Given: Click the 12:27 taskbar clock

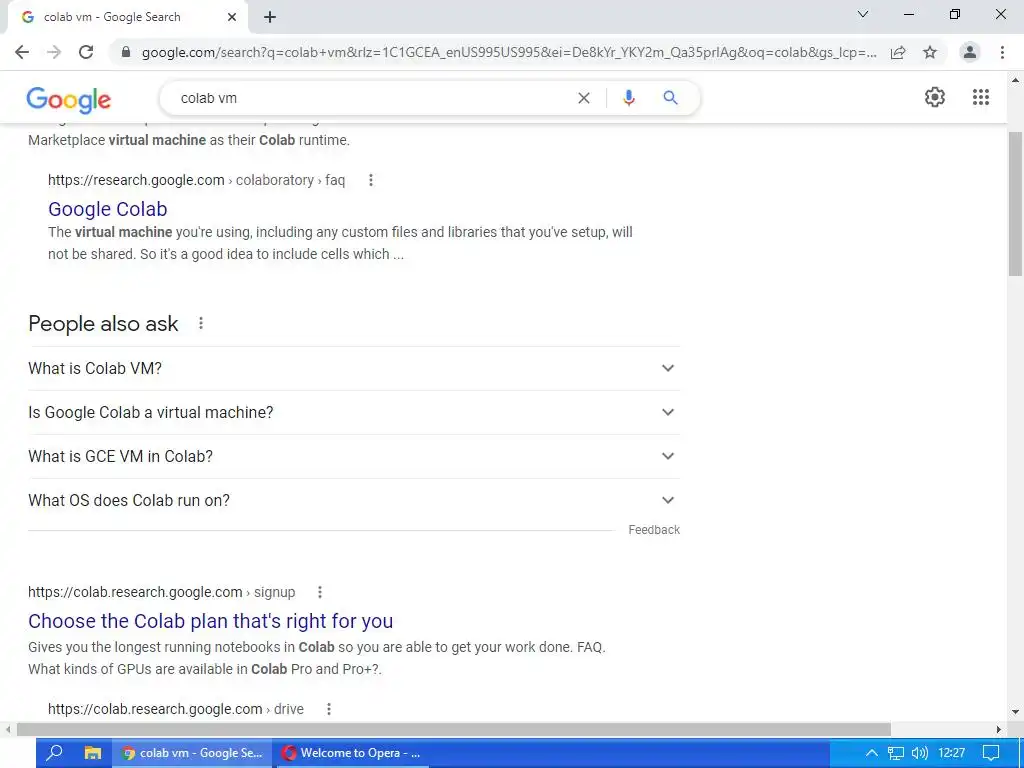Looking at the screenshot, I should [952, 753].
